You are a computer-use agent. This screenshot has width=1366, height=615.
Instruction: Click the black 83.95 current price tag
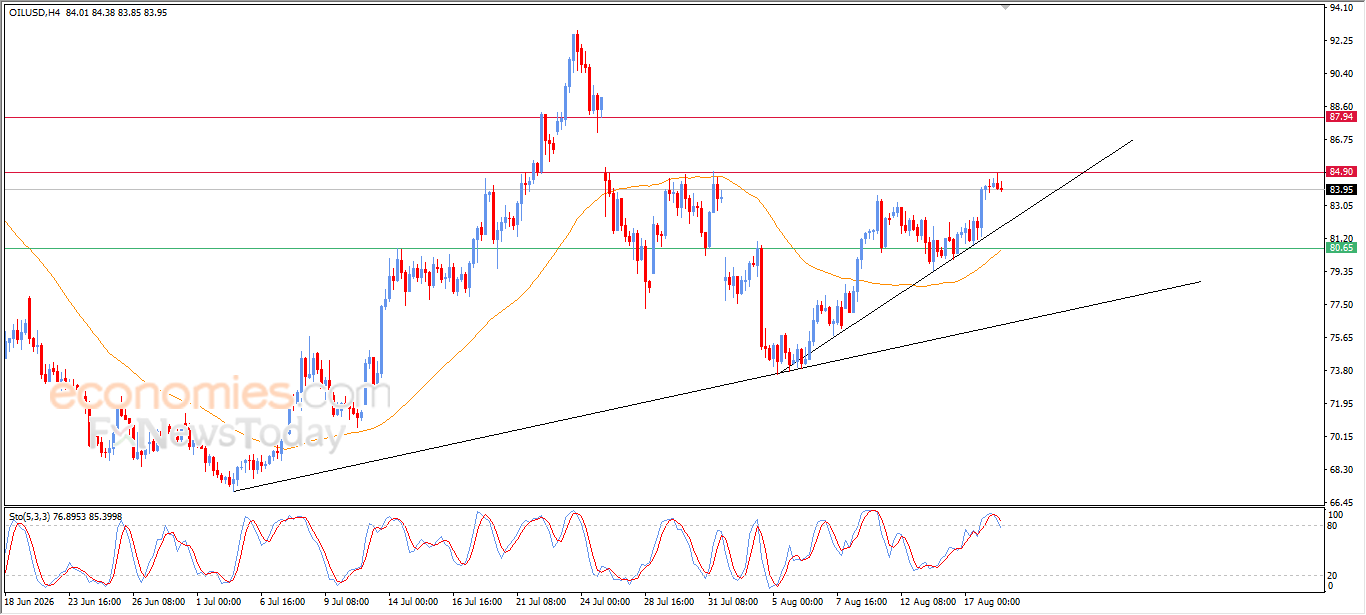1340,189
